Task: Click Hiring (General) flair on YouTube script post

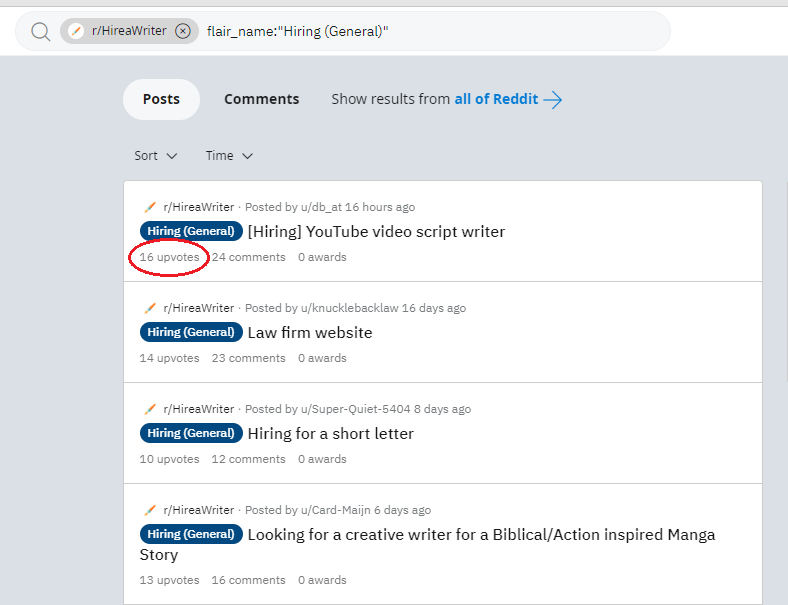Action: point(191,231)
